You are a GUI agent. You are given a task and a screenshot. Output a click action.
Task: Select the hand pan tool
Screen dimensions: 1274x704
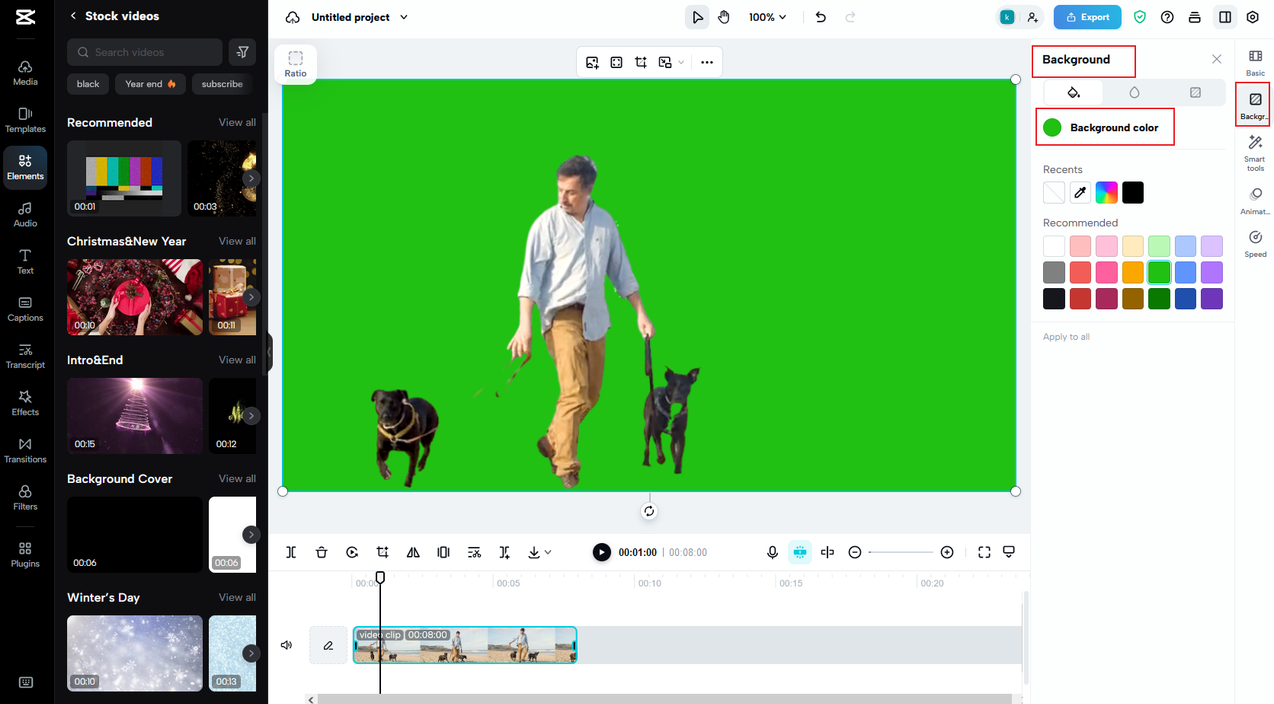(724, 17)
